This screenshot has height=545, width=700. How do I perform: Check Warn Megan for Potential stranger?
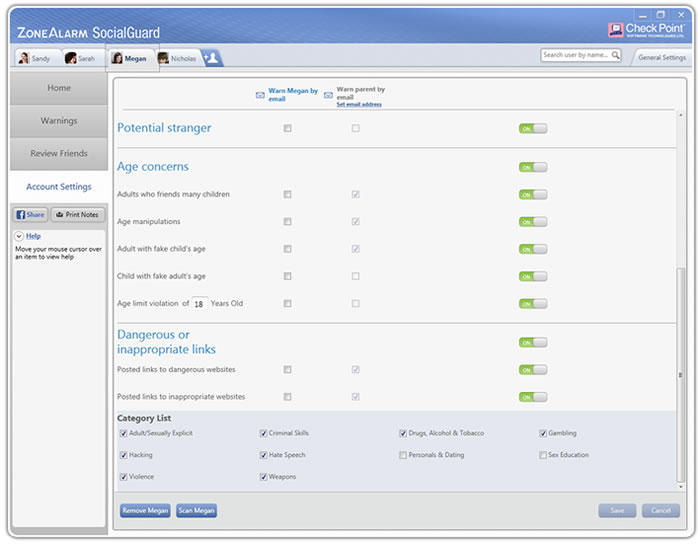pos(288,129)
